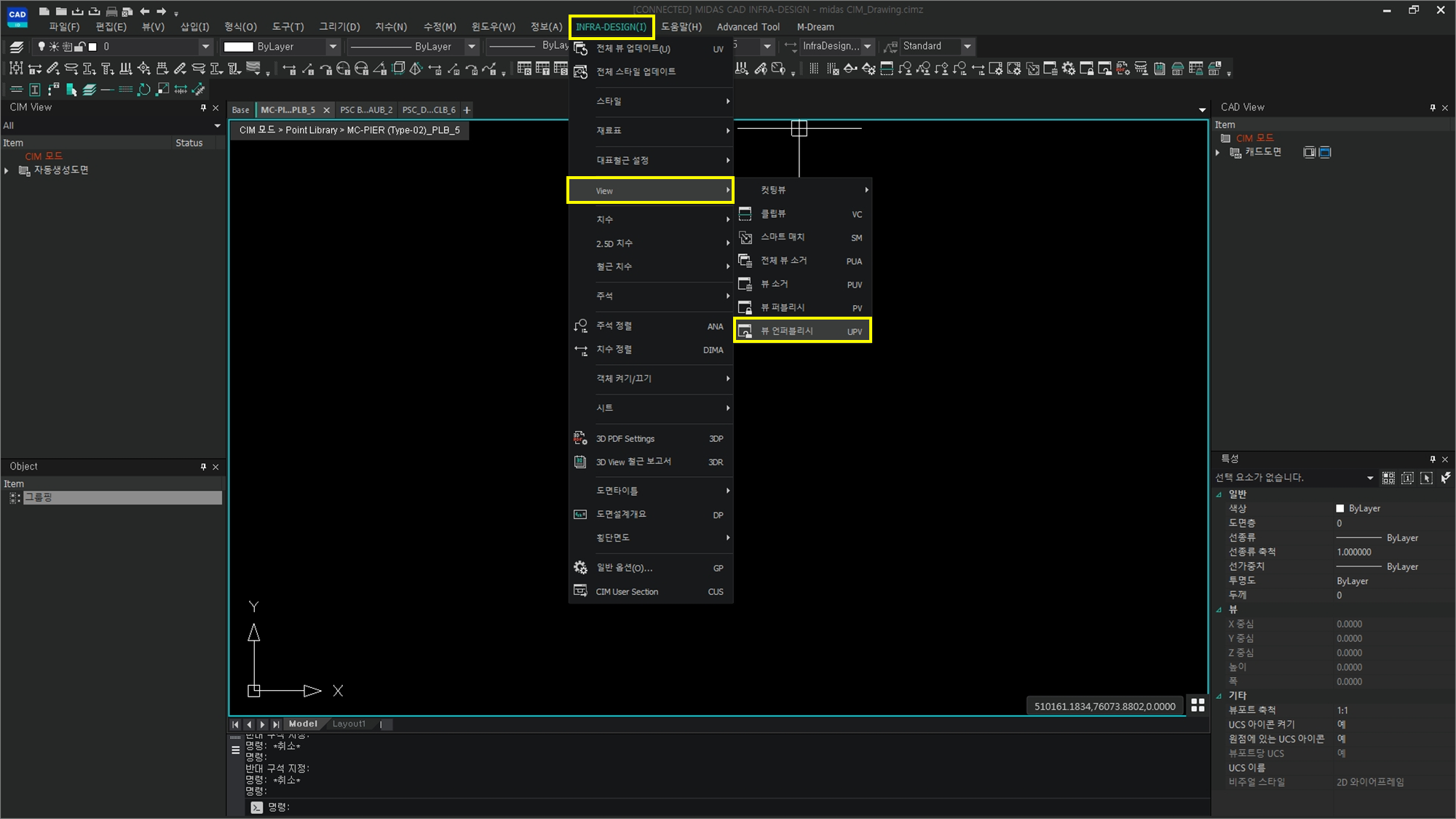Open the All filter dropdown in CIM View
Image resolution: width=1456 pixels, height=819 pixels.
pos(217,126)
